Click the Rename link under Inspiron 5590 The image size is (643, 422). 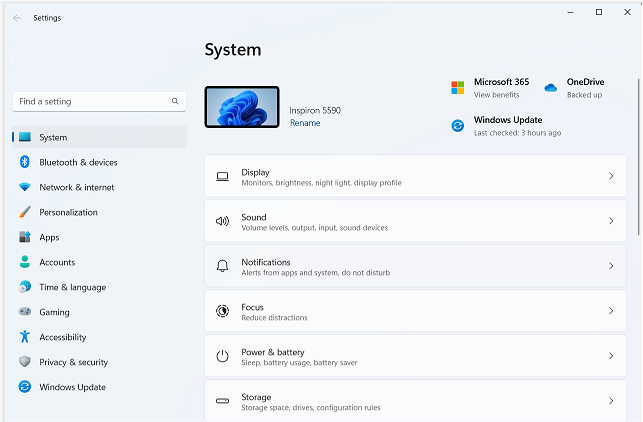[x=305, y=123]
